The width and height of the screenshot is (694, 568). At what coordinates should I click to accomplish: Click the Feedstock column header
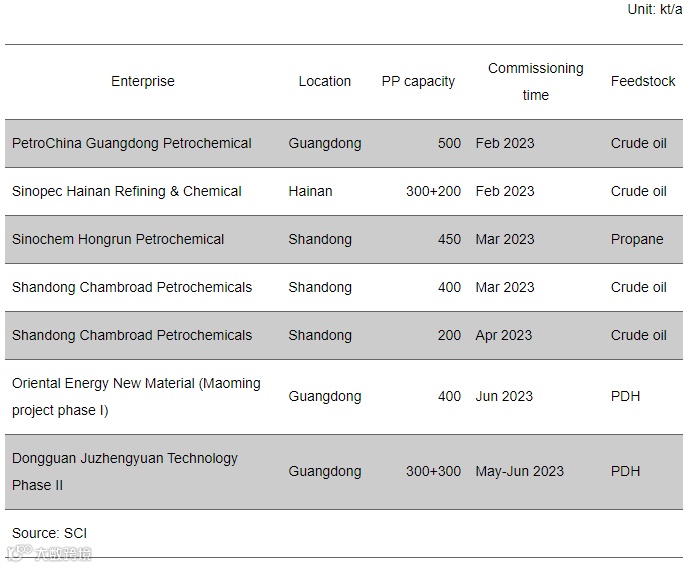point(643,81)
